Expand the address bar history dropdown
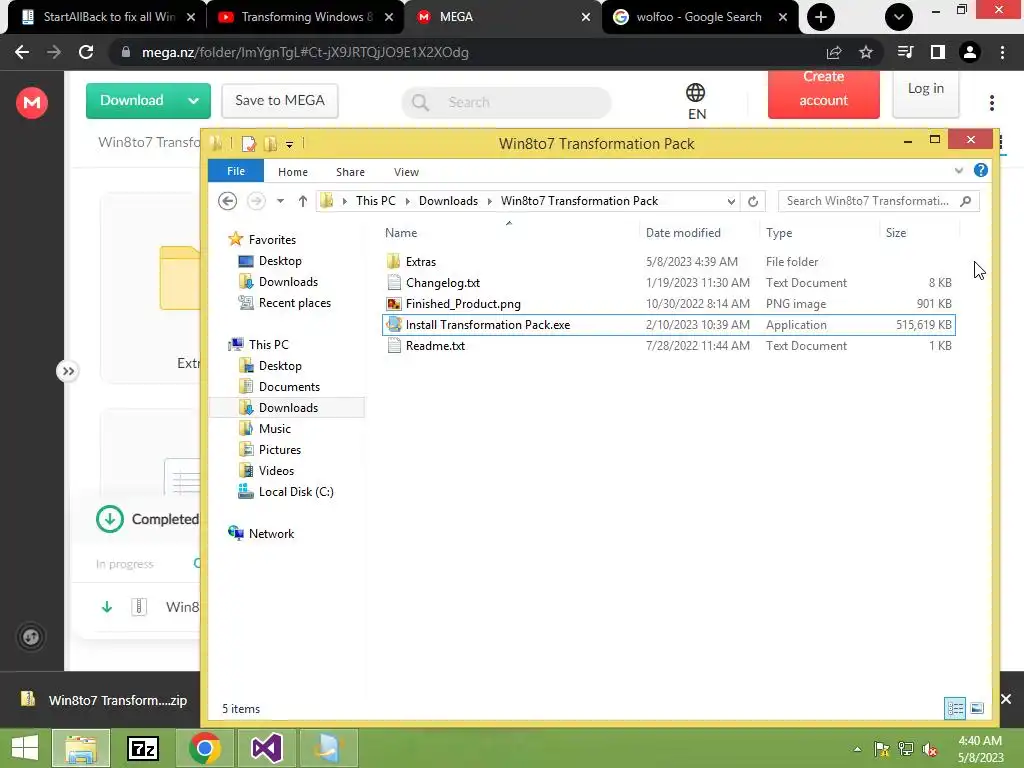 point(731,201)
